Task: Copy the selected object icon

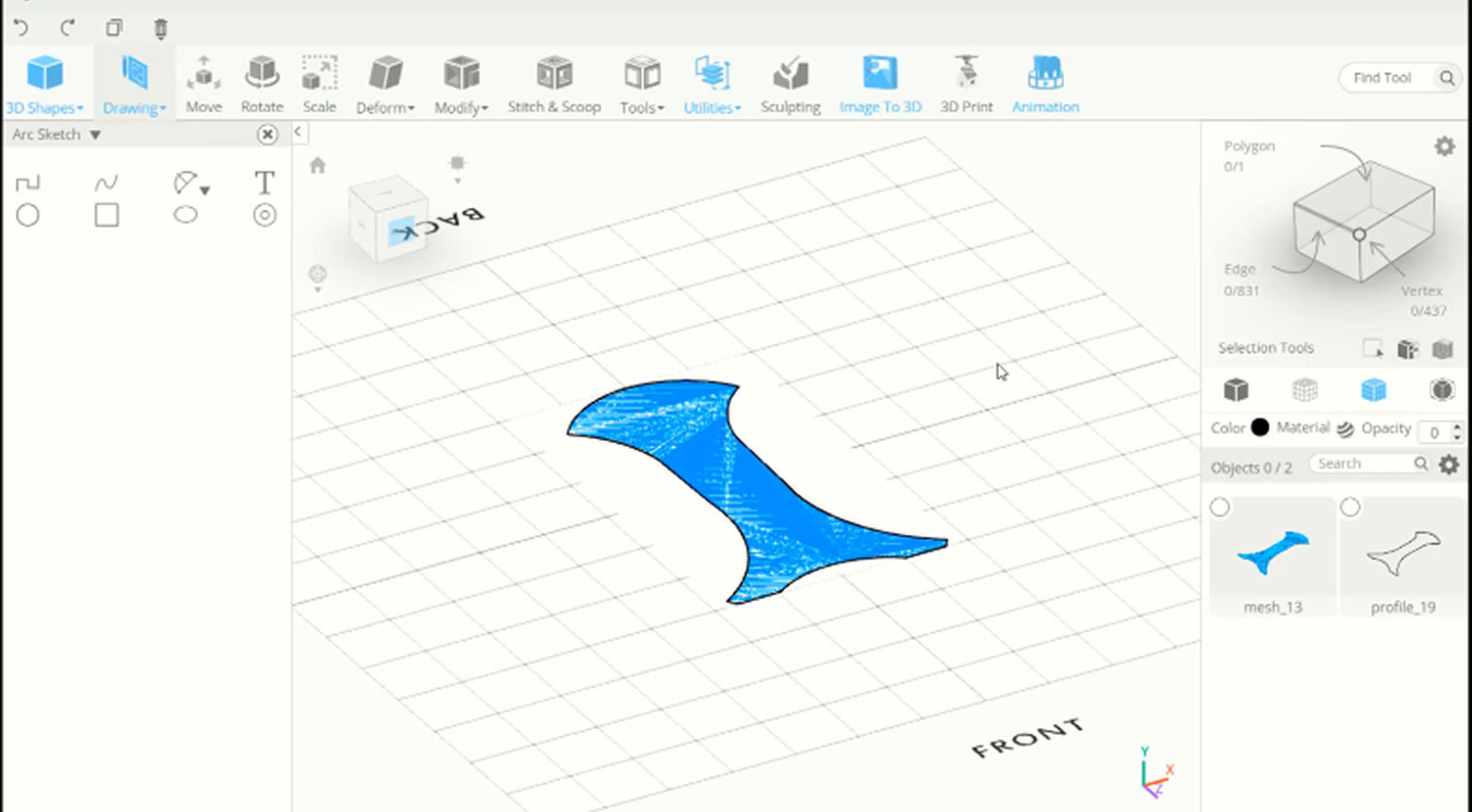Action: tap(114, 27)
